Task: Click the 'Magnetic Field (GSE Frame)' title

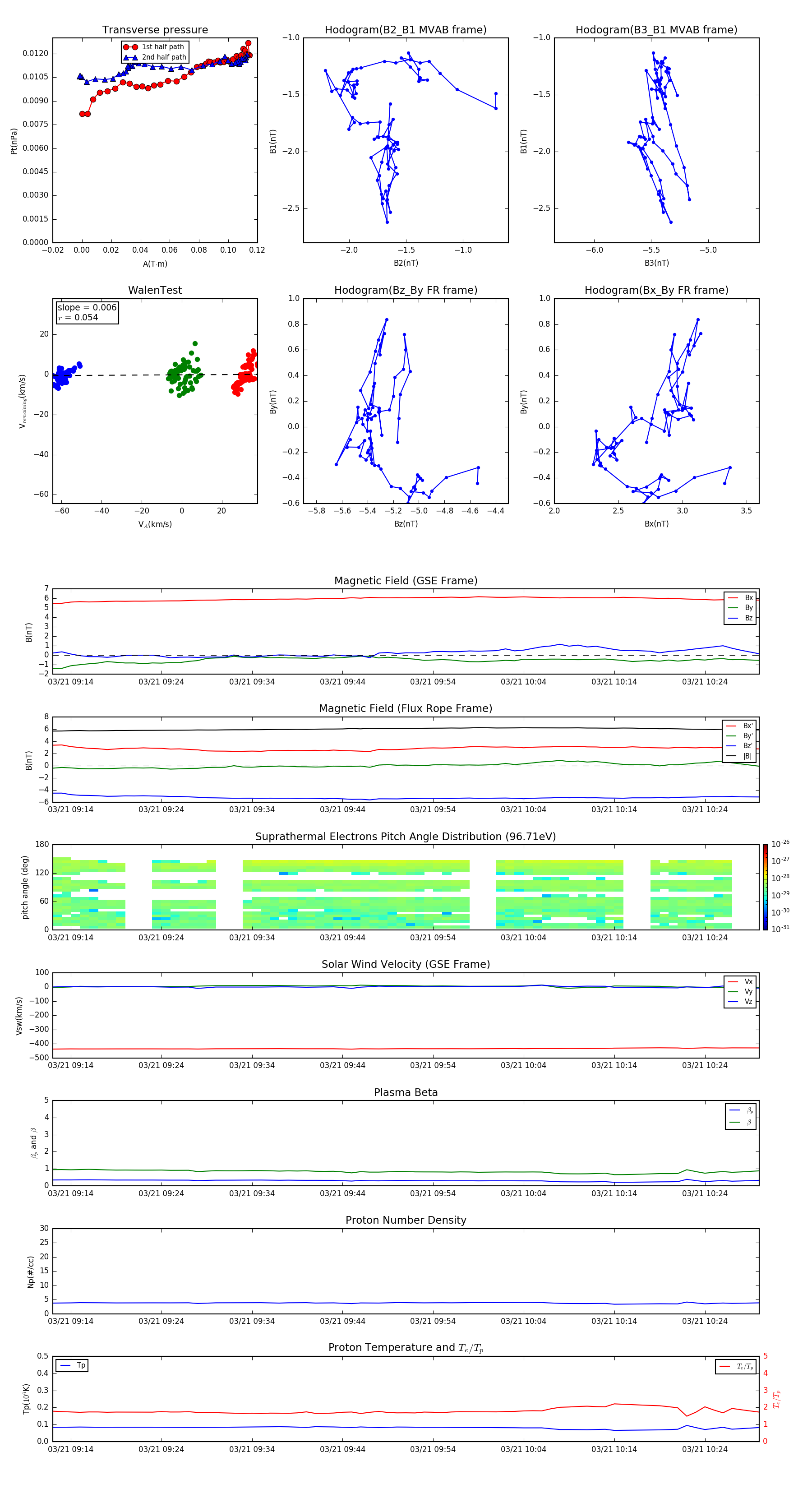Action: click(x=406, y=581)
